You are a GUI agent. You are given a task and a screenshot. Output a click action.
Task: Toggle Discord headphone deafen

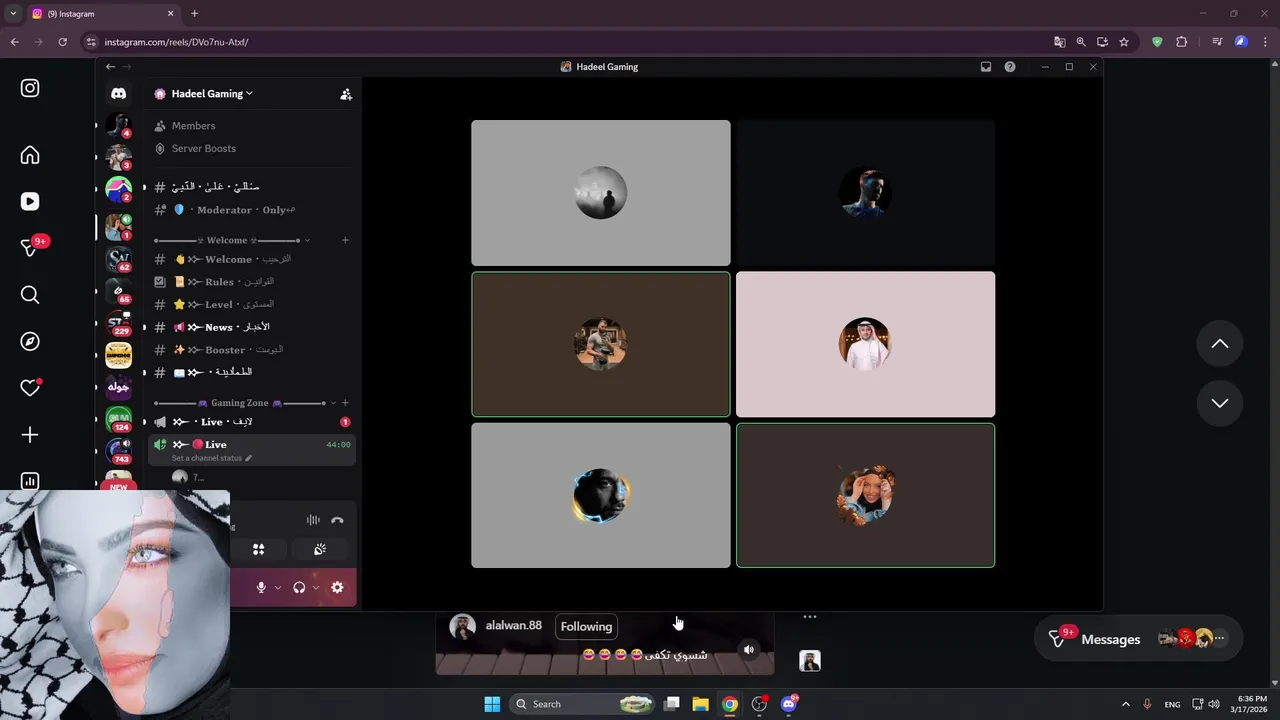(299, 587)
